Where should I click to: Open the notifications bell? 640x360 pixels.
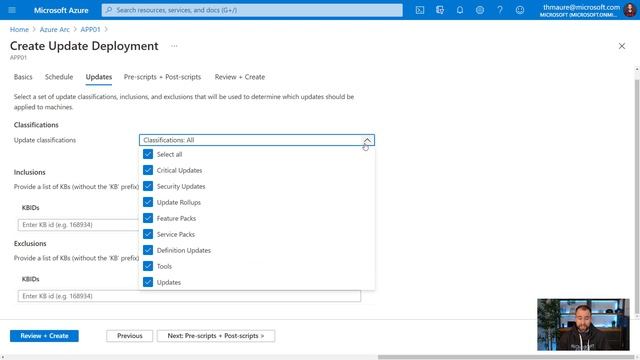460,10
